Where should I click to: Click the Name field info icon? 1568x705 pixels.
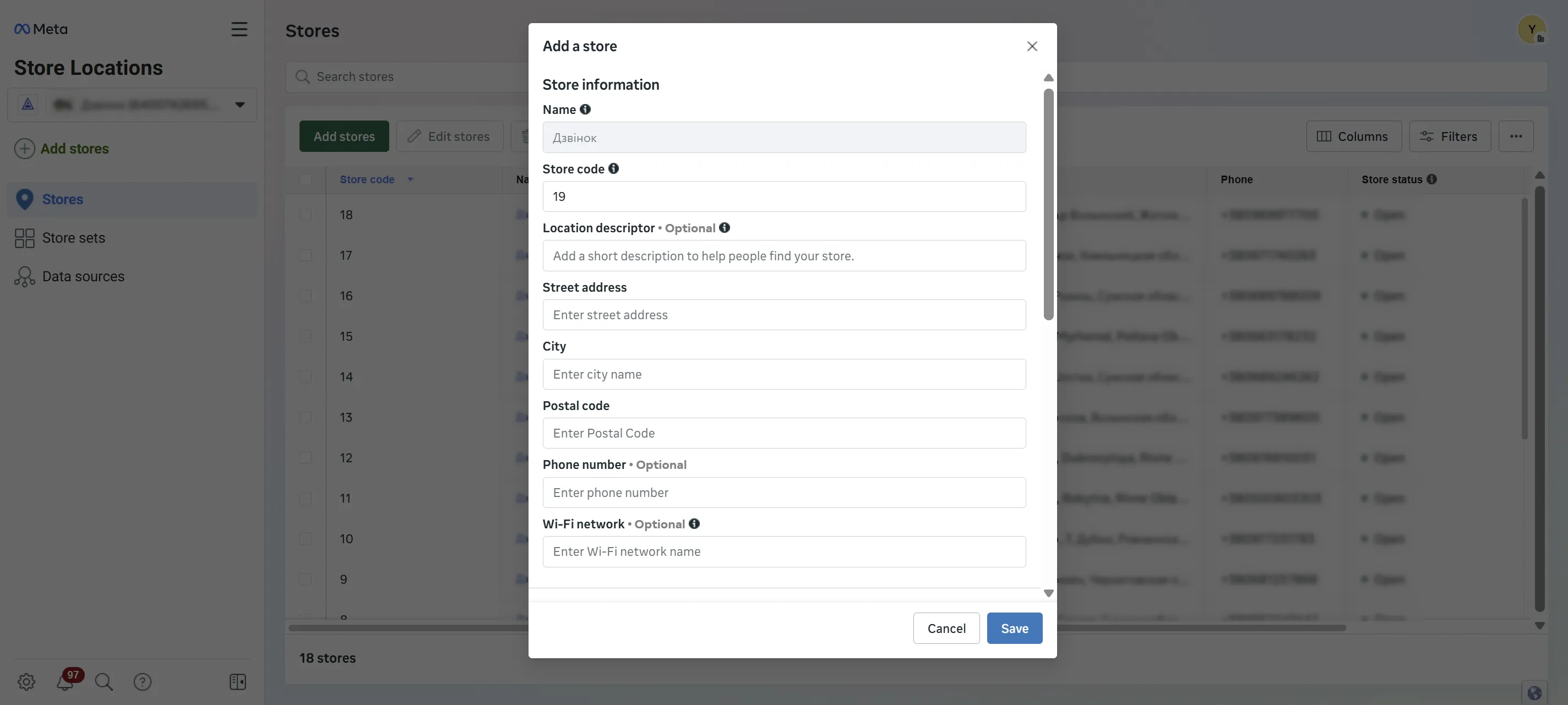tap(585, 110)
